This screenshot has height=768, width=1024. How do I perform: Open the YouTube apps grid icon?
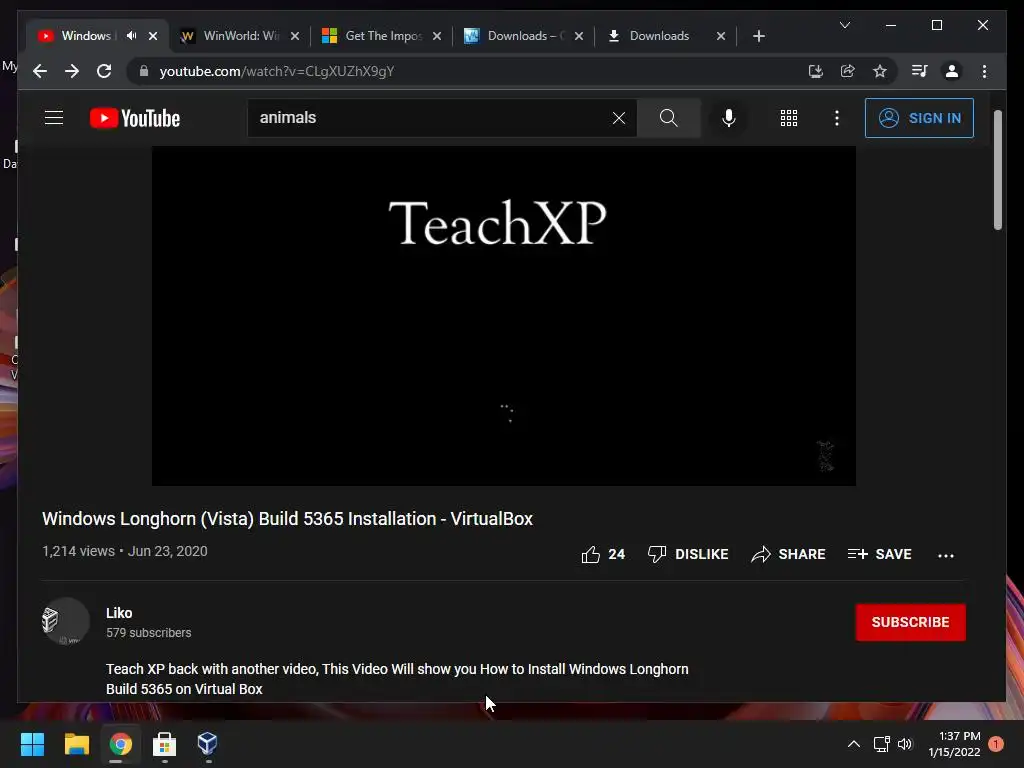click(x=788, y=118)
